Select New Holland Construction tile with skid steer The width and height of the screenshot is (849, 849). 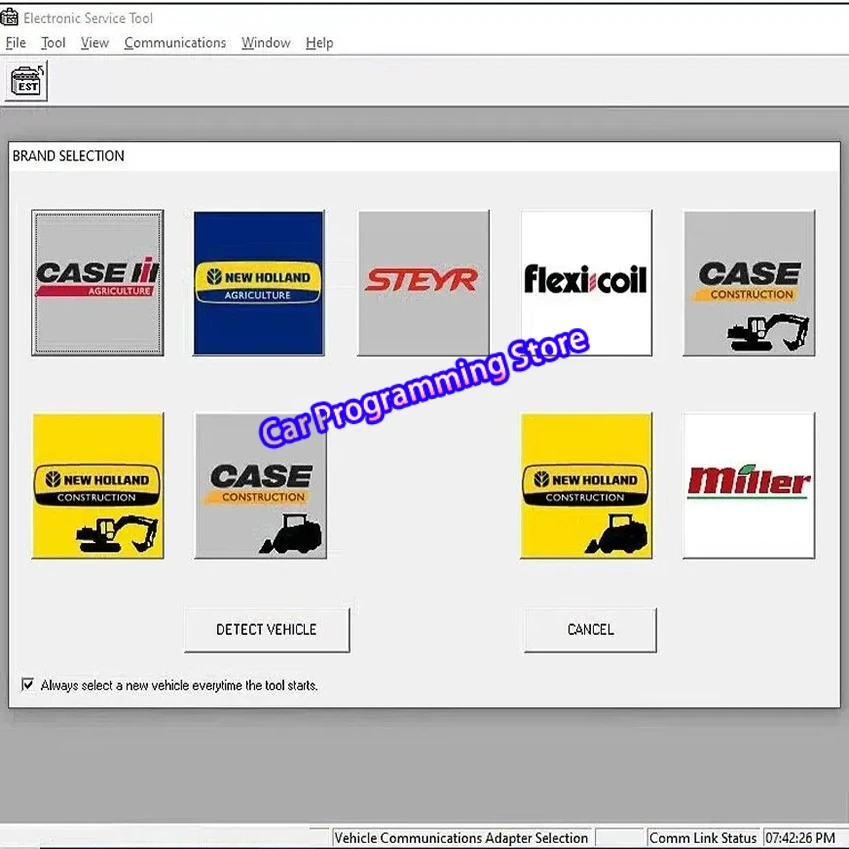pos(586,486)
